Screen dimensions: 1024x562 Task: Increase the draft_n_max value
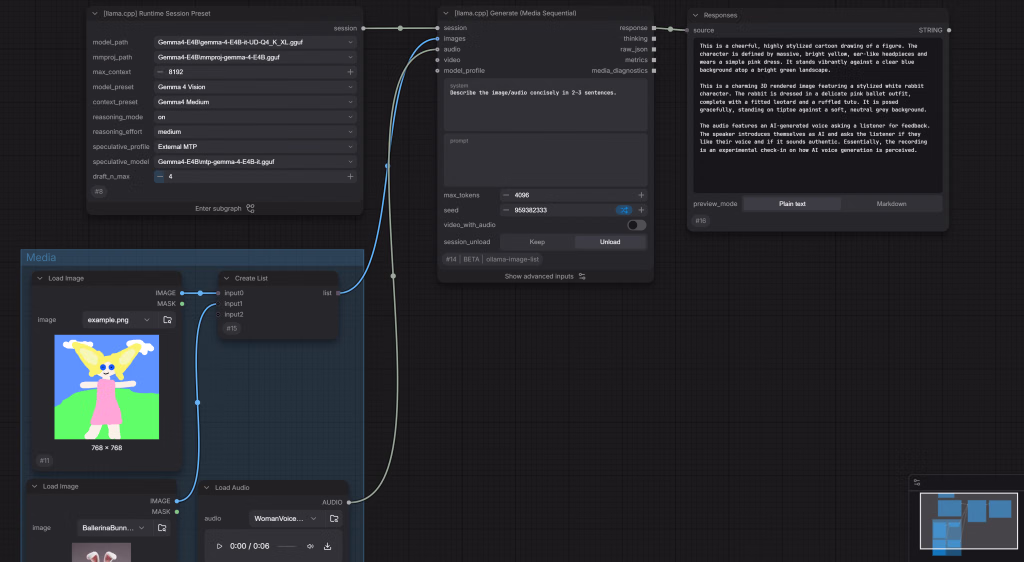pyautogui.click(x=350, y=177)
